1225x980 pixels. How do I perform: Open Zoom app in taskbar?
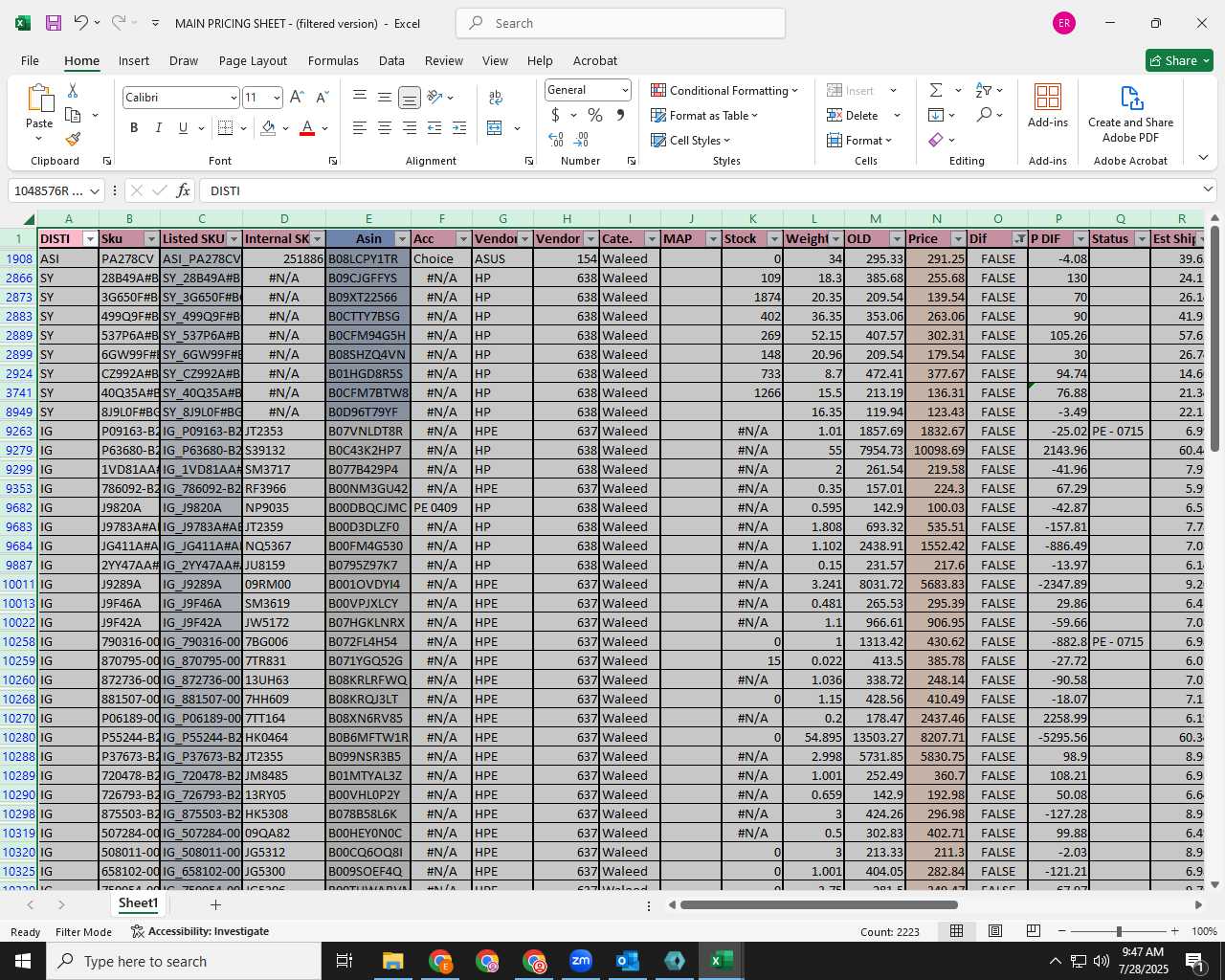pos(581,961)
